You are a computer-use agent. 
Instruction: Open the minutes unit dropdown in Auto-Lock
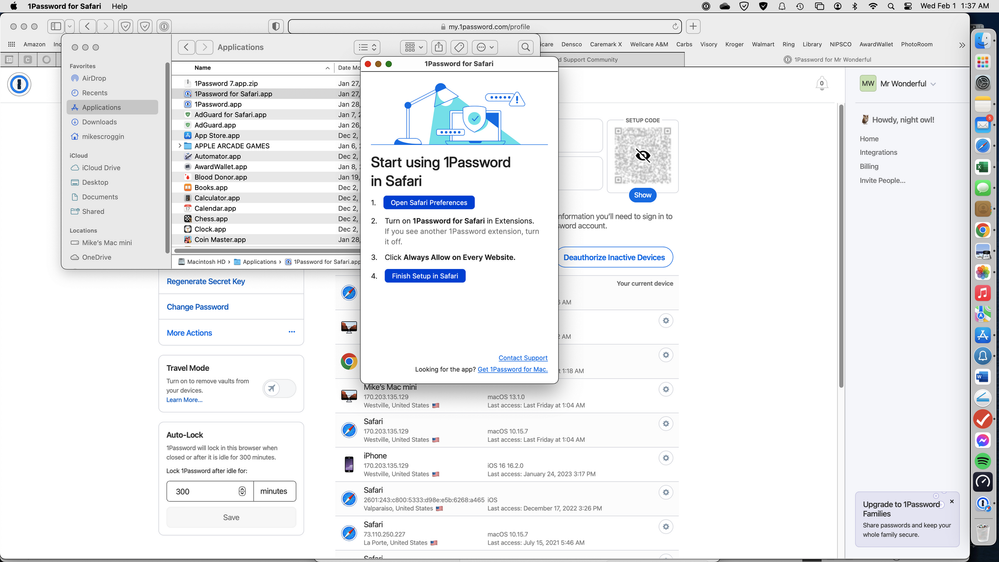[274, 491]
